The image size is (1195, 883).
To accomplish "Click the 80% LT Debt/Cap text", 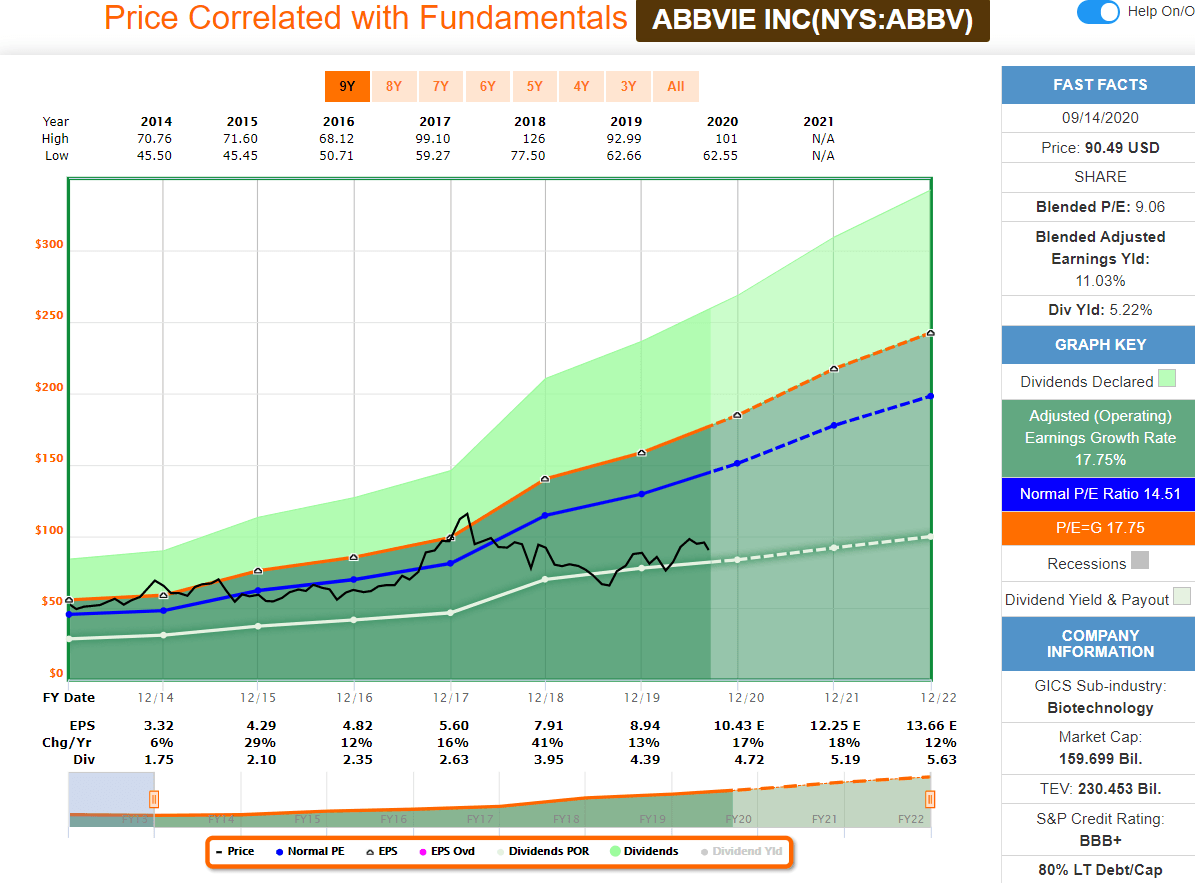I will click(1100, 870).
